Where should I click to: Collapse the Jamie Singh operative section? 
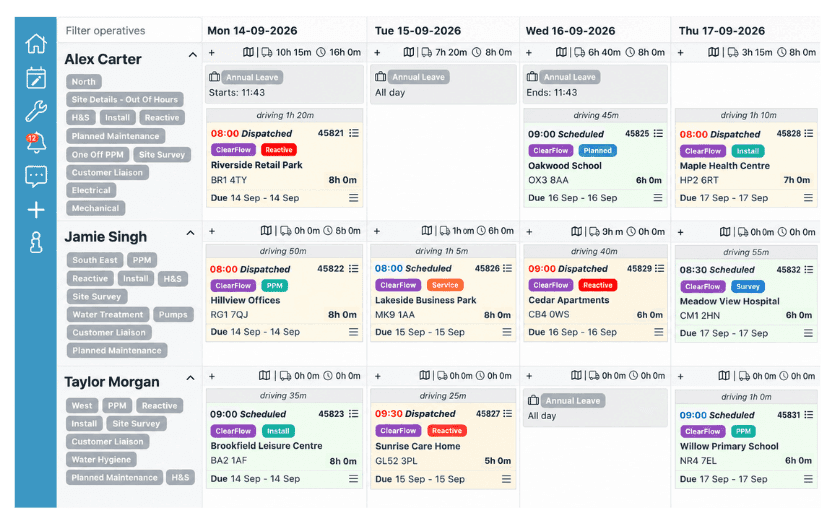(x=190, y=233)
